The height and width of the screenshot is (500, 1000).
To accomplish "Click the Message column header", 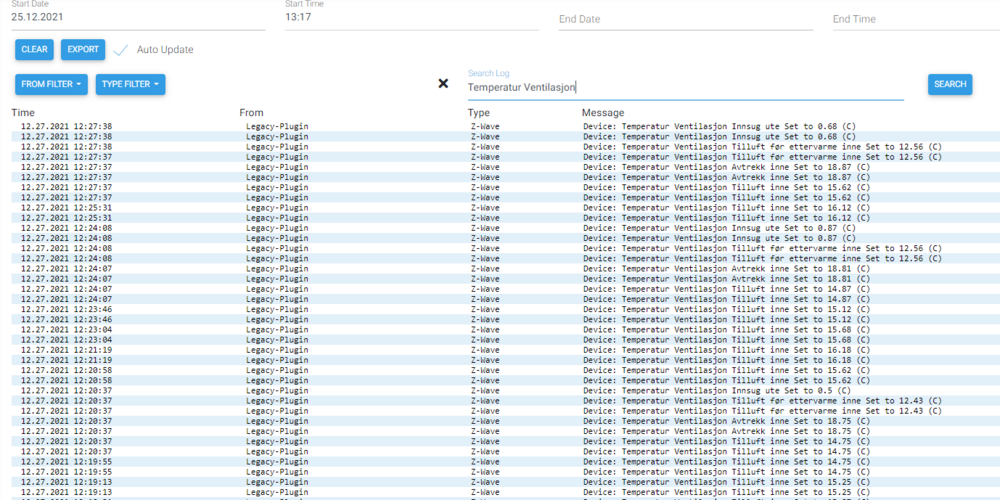I will pyautogui.click(x=603, y=113).
